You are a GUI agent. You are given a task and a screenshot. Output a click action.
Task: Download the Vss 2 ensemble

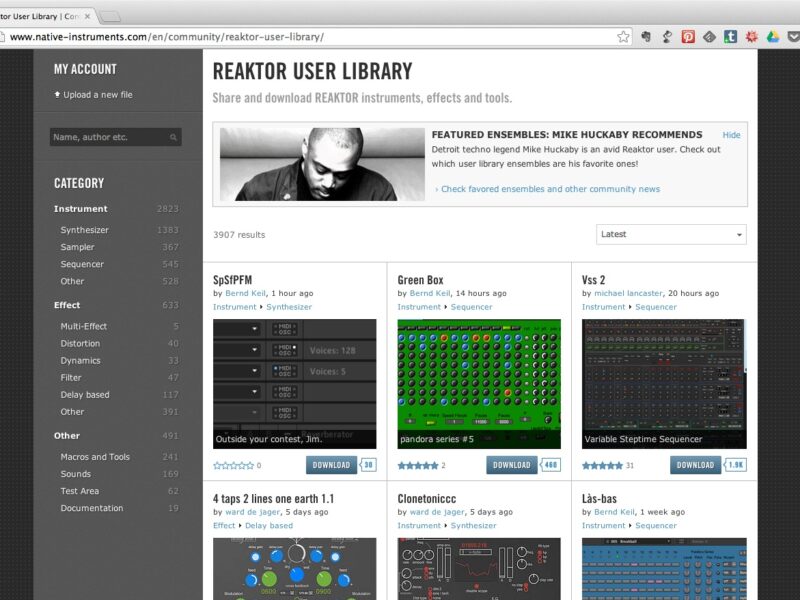point(695,465)
